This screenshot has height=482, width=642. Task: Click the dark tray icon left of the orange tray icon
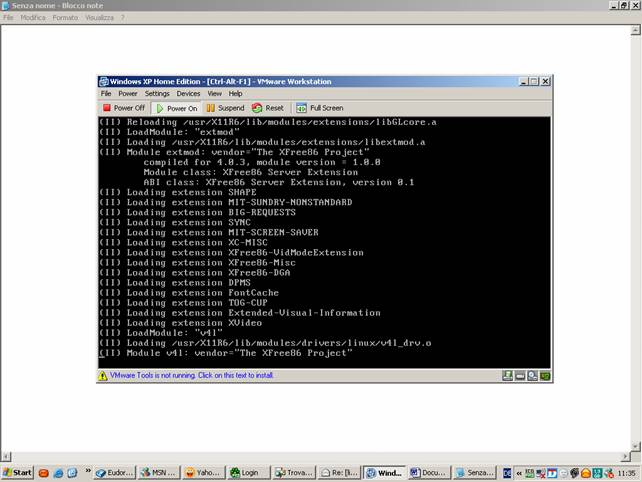click(574, 473)
